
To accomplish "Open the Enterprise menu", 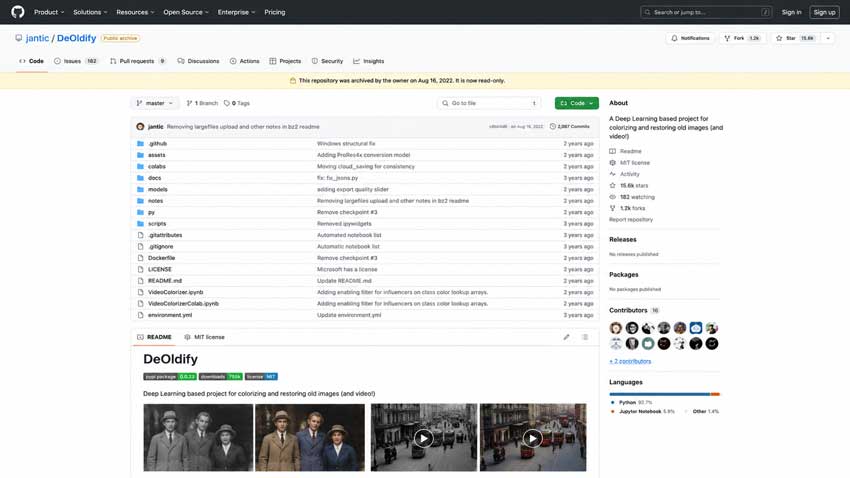I will pos(236,12).
